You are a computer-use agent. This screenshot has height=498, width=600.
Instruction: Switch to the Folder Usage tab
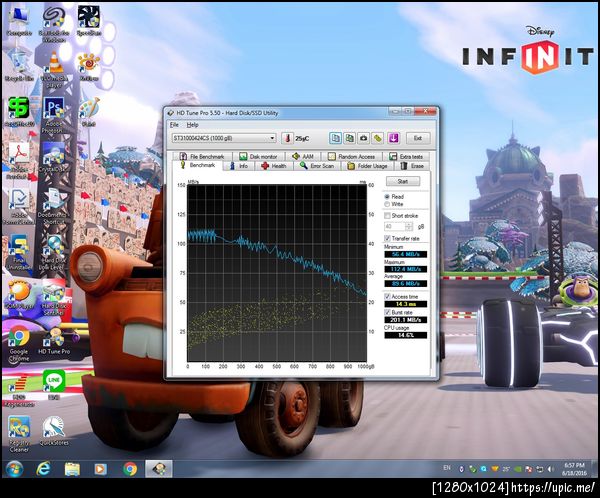point(367,166)
